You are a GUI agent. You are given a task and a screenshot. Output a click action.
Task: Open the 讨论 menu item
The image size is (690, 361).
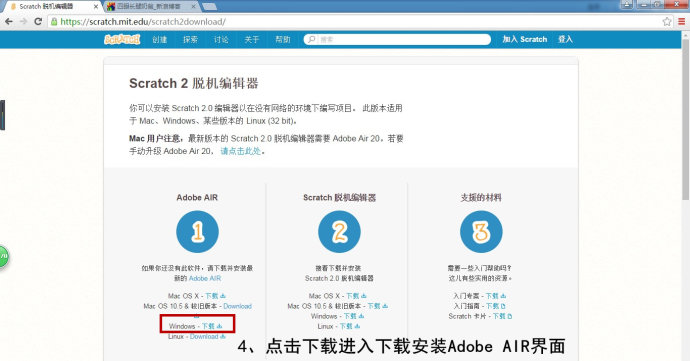(x=221, y=39)
